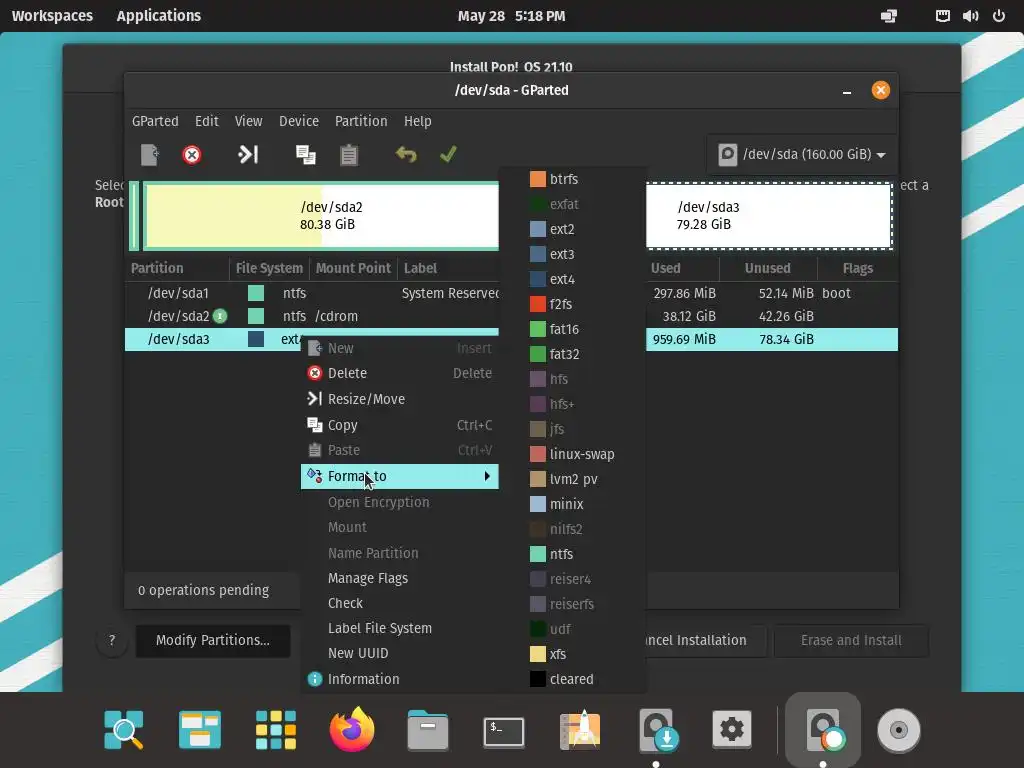Choose minix file system format
The image size is (1024, 768).
coord(573,504)
